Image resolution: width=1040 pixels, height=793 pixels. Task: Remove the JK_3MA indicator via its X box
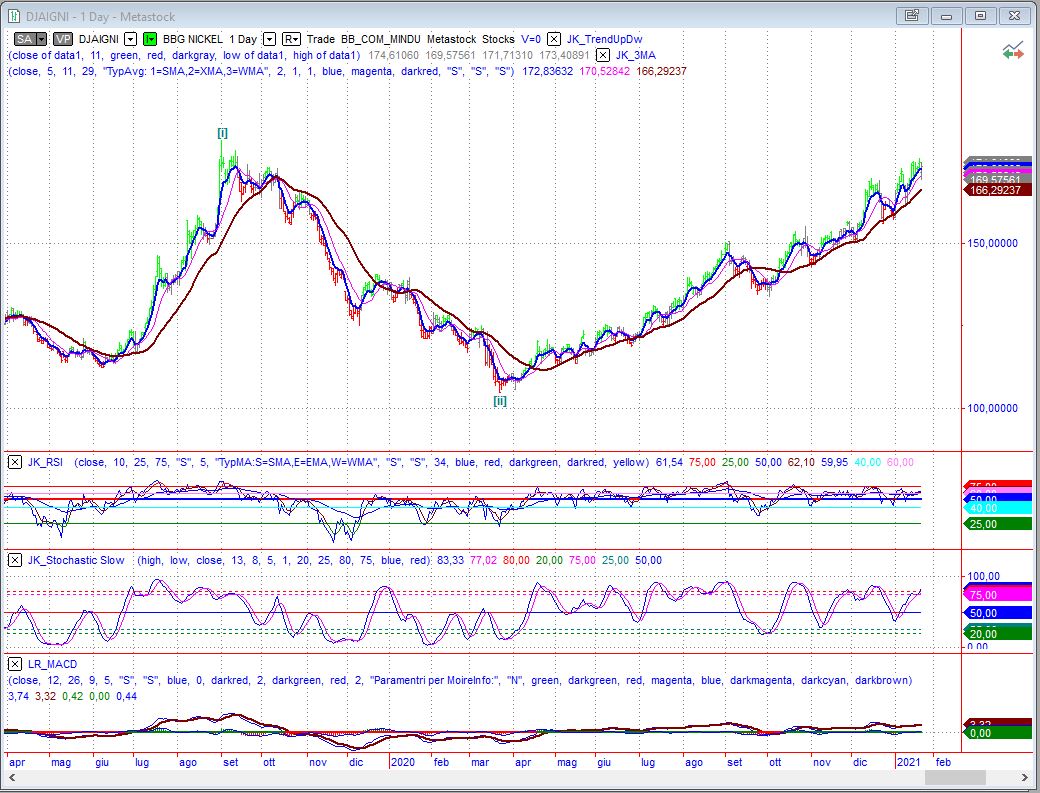tap(603, 55)
